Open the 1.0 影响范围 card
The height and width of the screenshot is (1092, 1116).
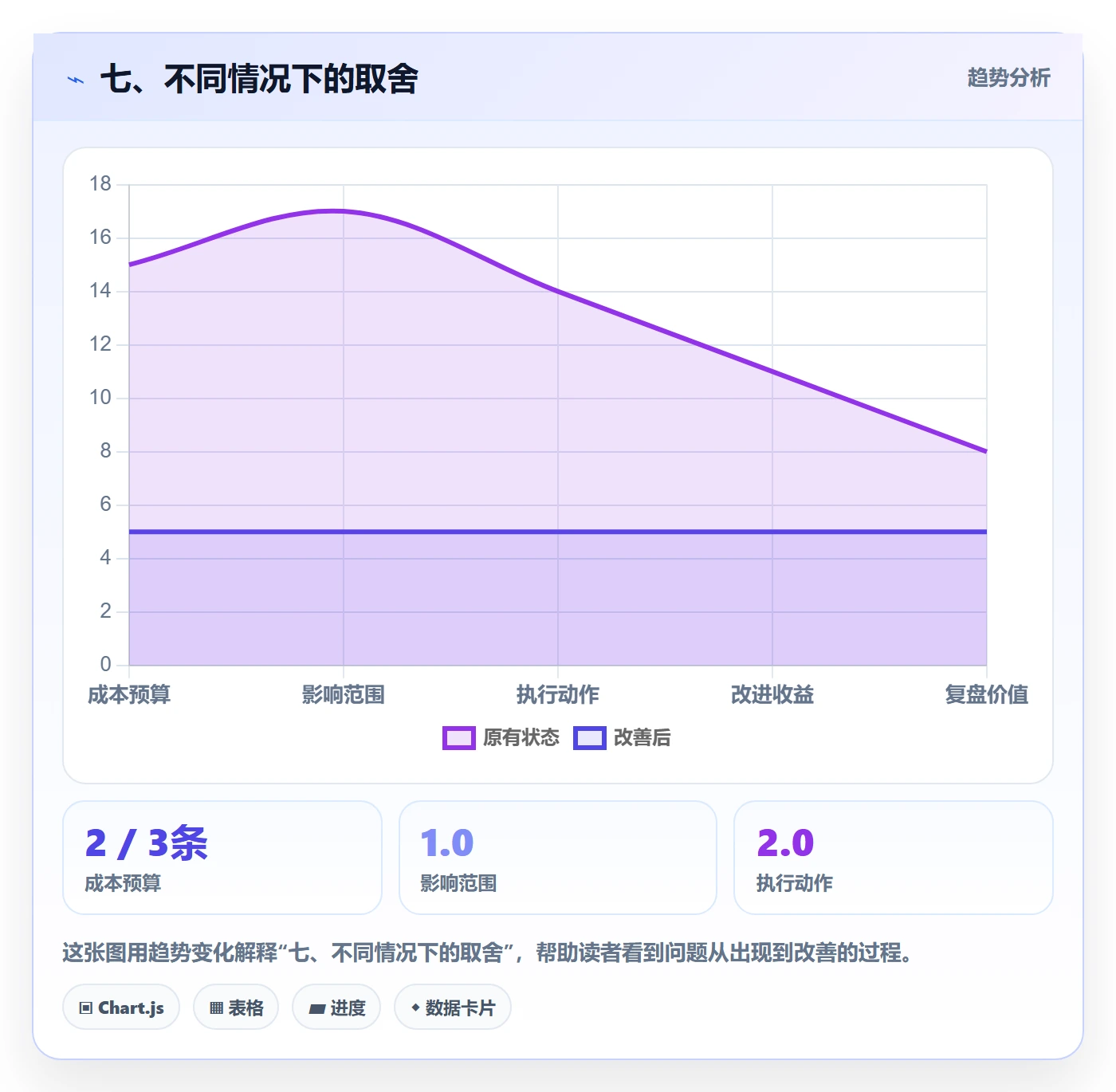[x=558, y=858]
